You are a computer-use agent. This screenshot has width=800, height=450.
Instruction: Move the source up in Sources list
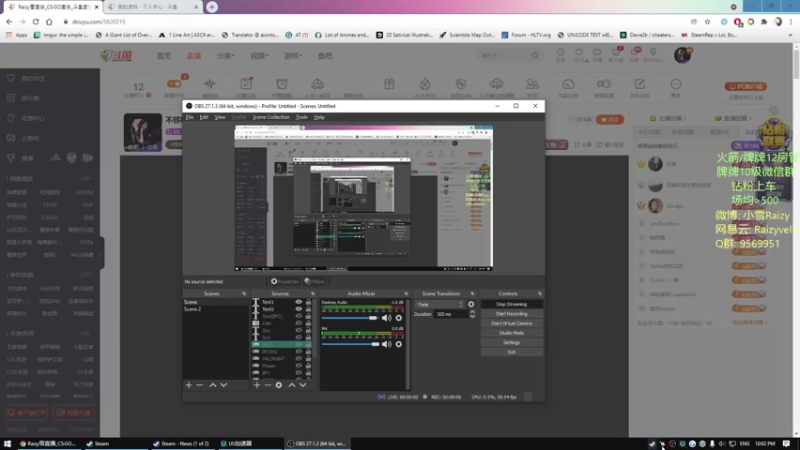292,385
